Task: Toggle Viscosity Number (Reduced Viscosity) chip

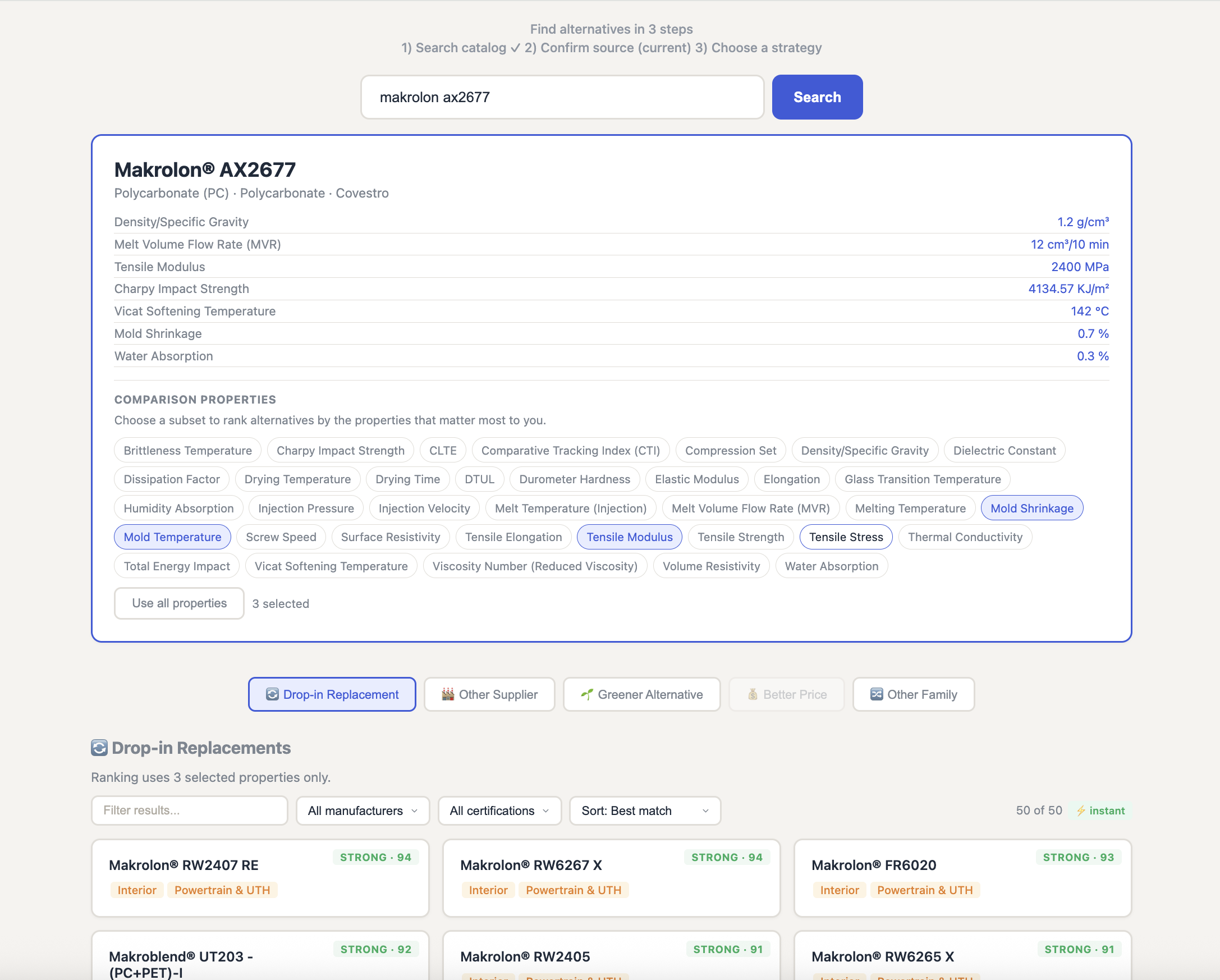Action: click(x=535, y=566)
